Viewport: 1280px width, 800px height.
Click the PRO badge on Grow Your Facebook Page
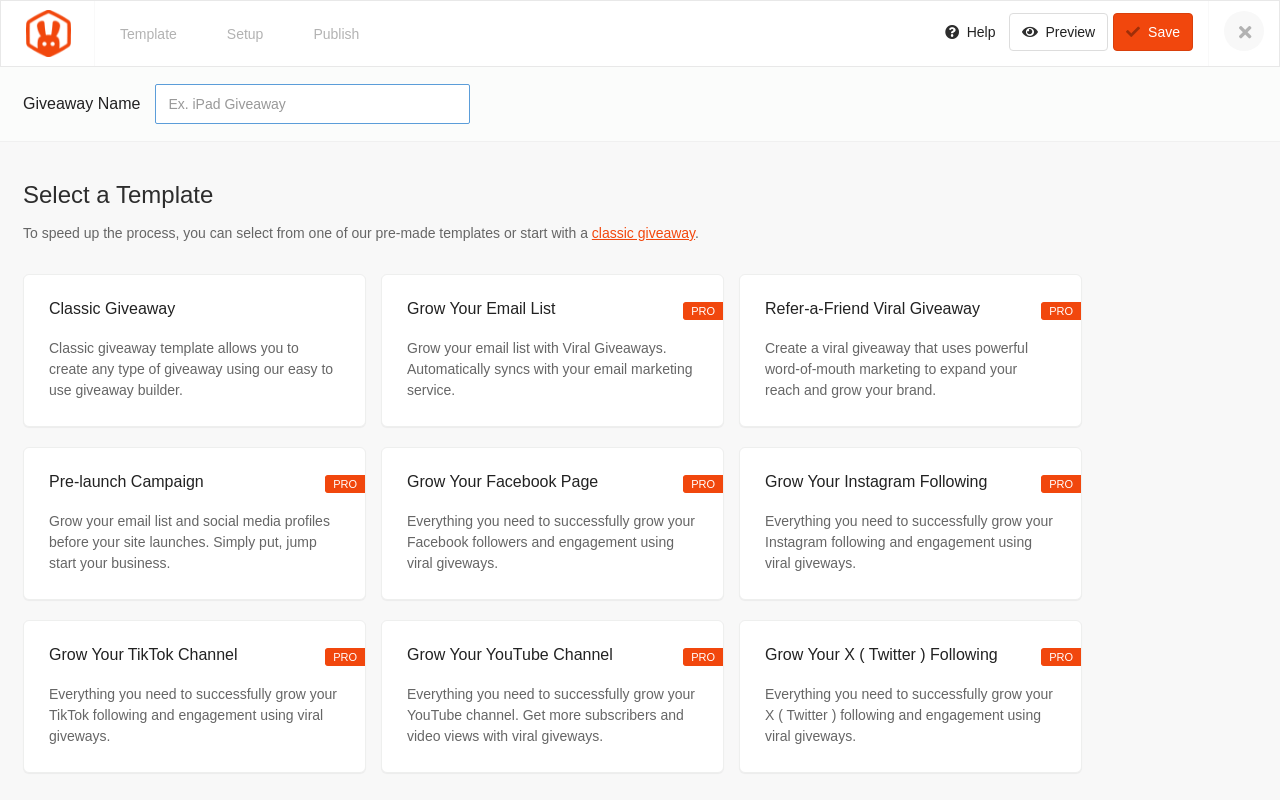703,484
